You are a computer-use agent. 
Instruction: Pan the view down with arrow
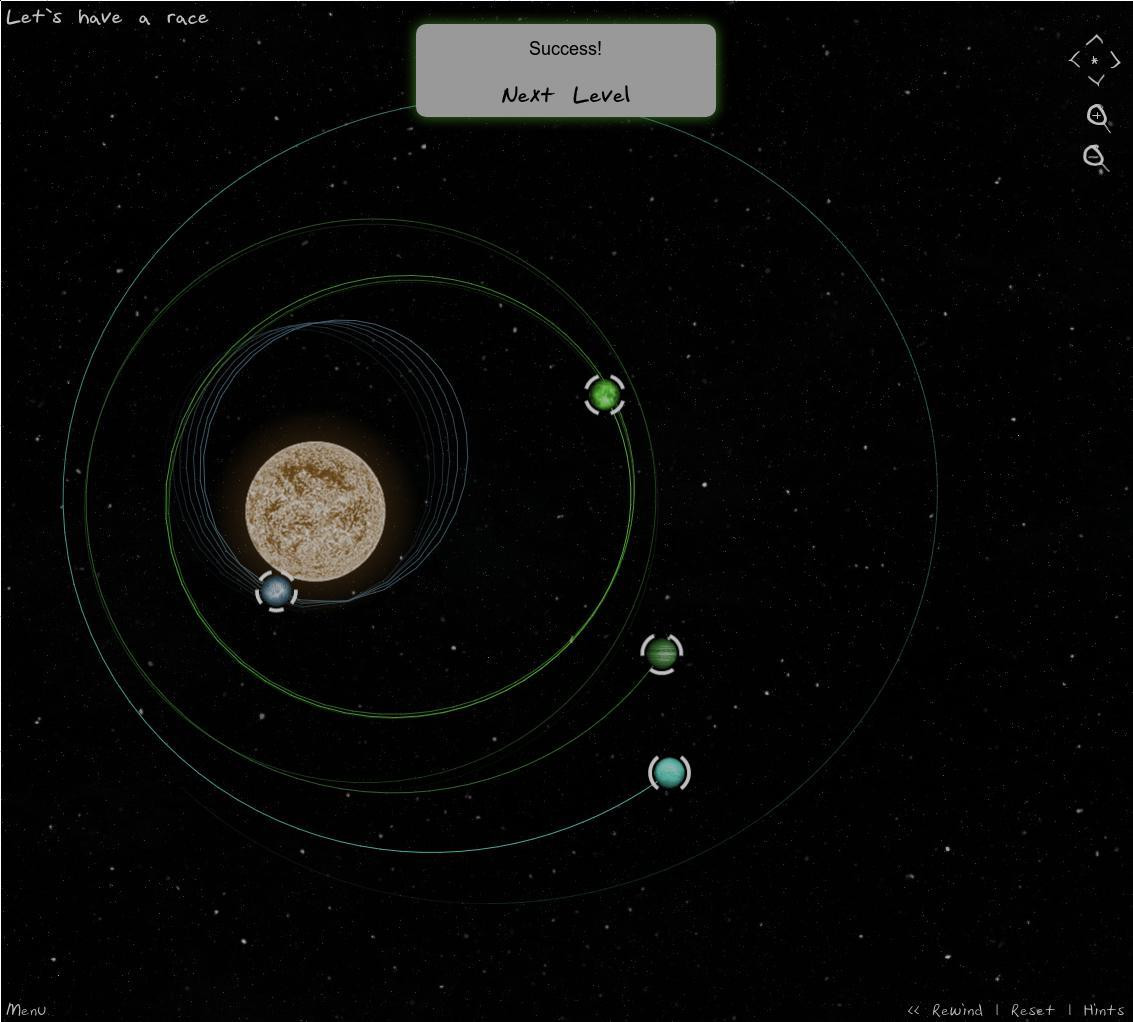coord(1095,80)
